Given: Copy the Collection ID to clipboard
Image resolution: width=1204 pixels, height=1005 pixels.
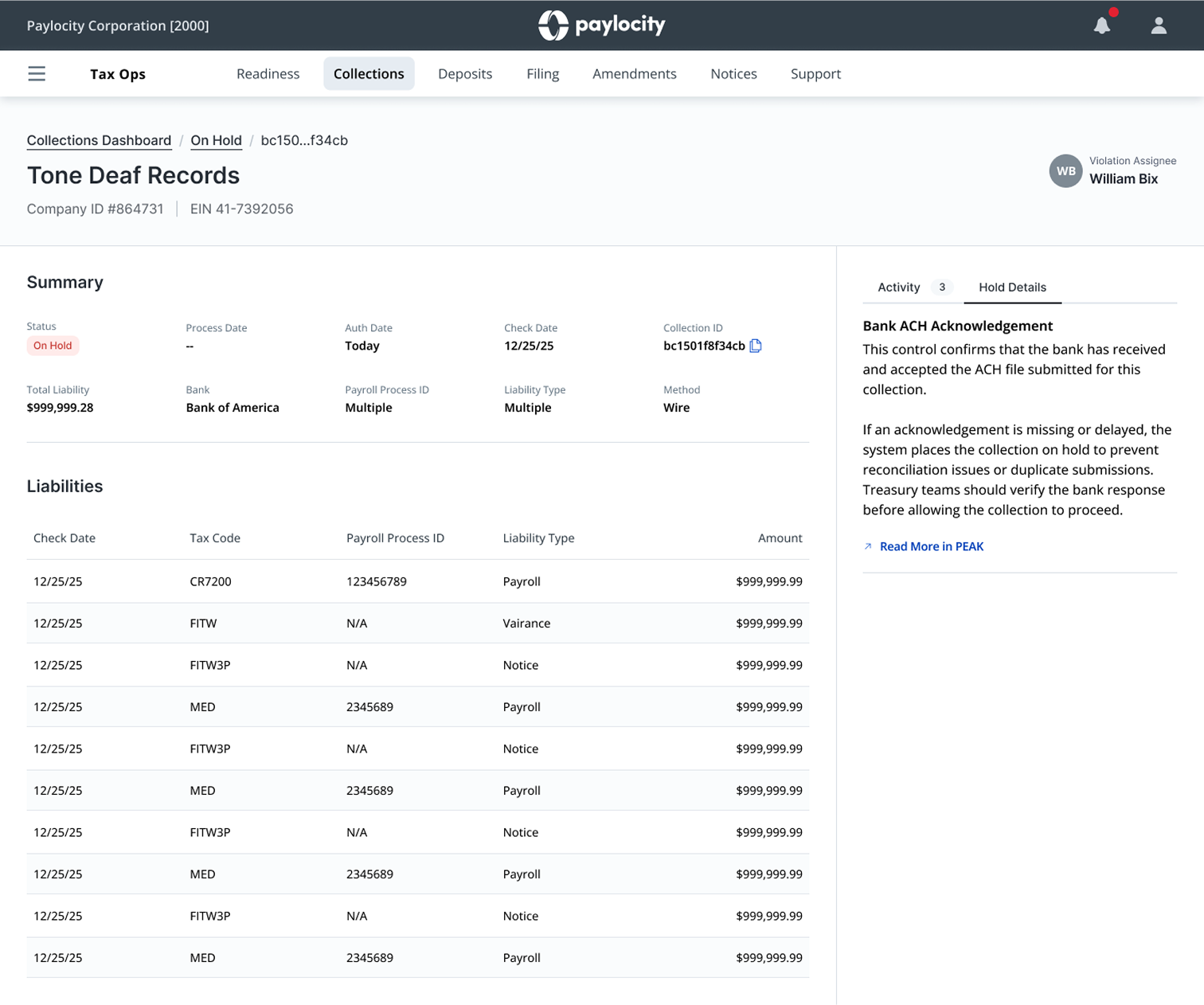Looking at the screenshot, I should pos(756,346).
